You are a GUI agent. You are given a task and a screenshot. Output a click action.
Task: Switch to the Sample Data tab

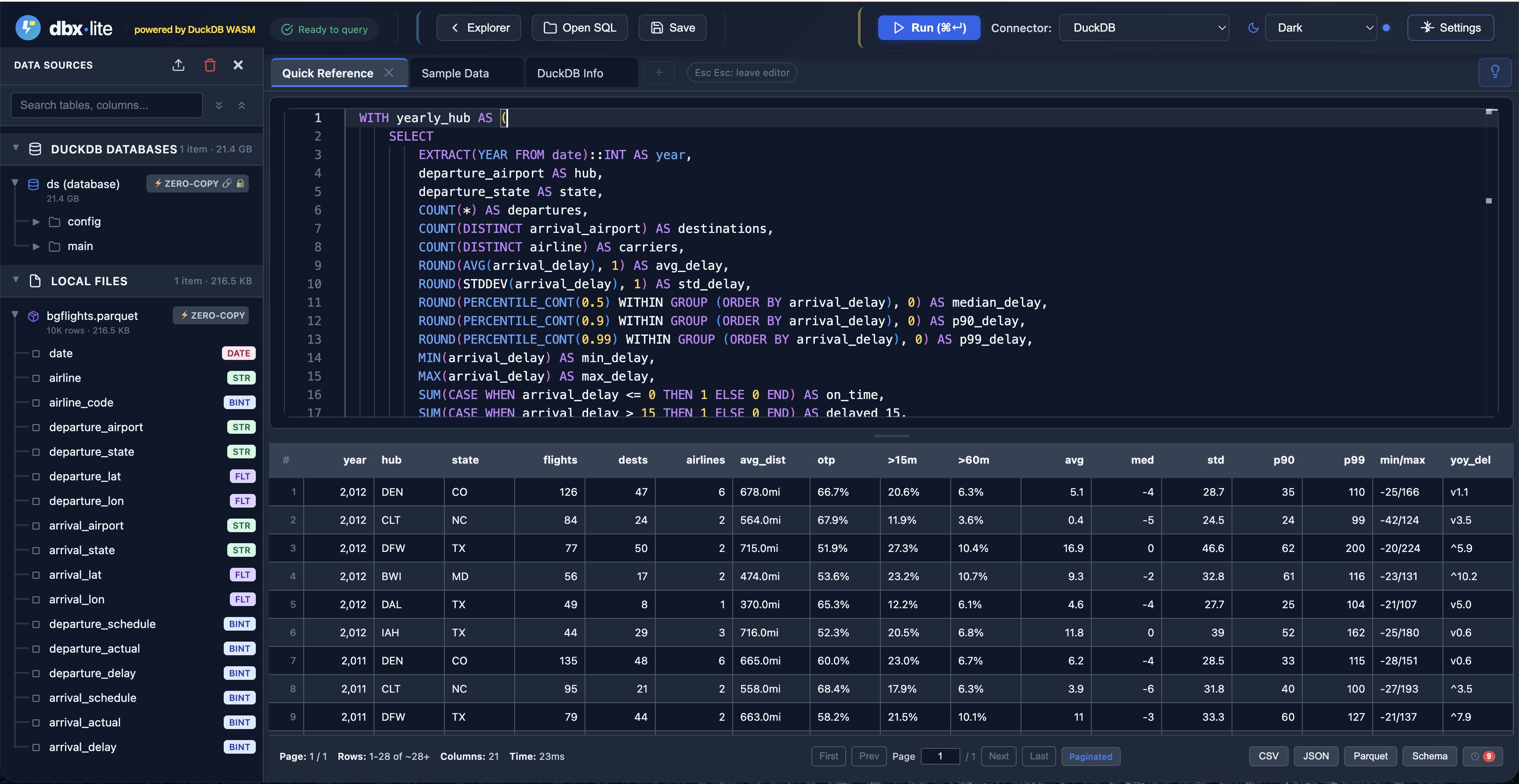pyautogui.click(x=454, y=73)
